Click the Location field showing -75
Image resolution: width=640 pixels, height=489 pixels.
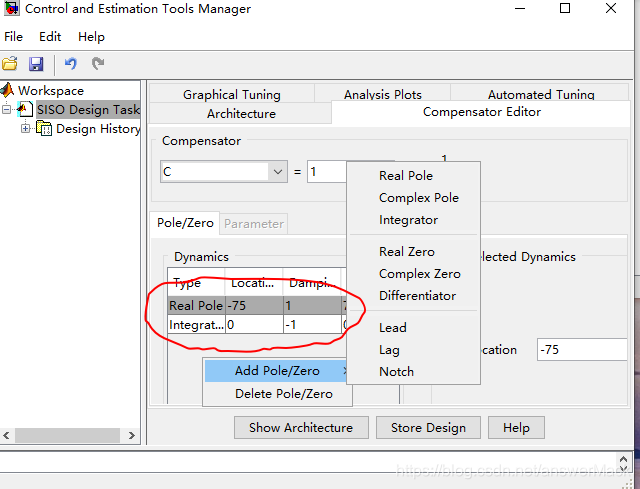[x=582, y=349]
